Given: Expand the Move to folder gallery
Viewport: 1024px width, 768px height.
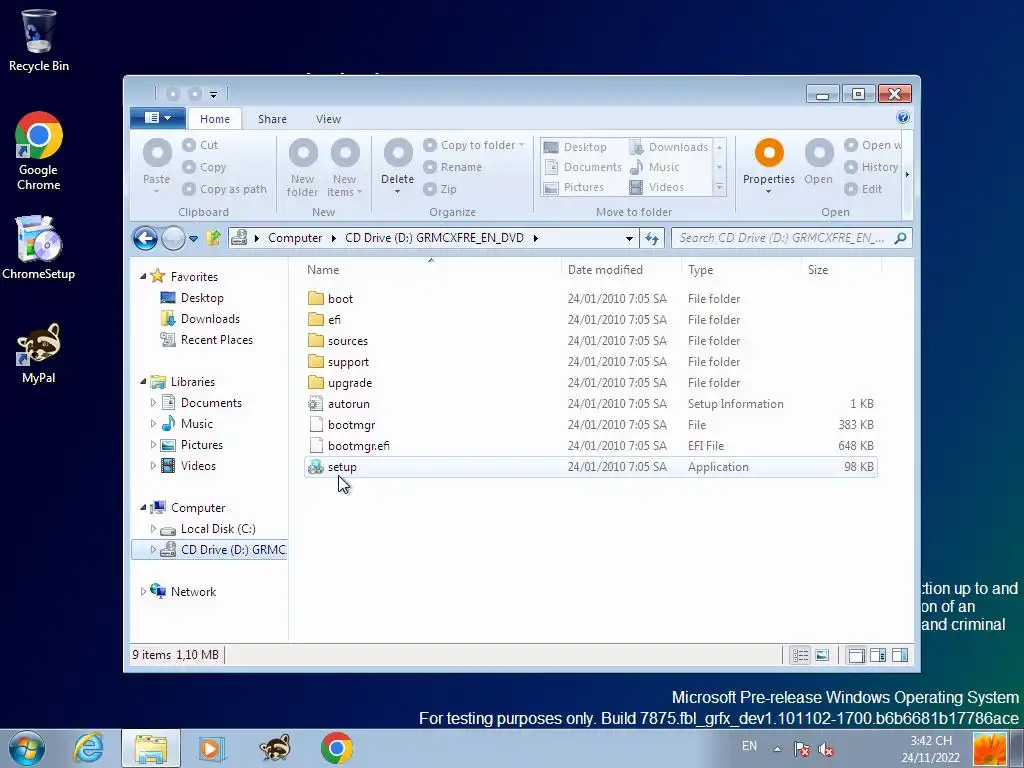Looking at the screenshot, I should 719,188.
